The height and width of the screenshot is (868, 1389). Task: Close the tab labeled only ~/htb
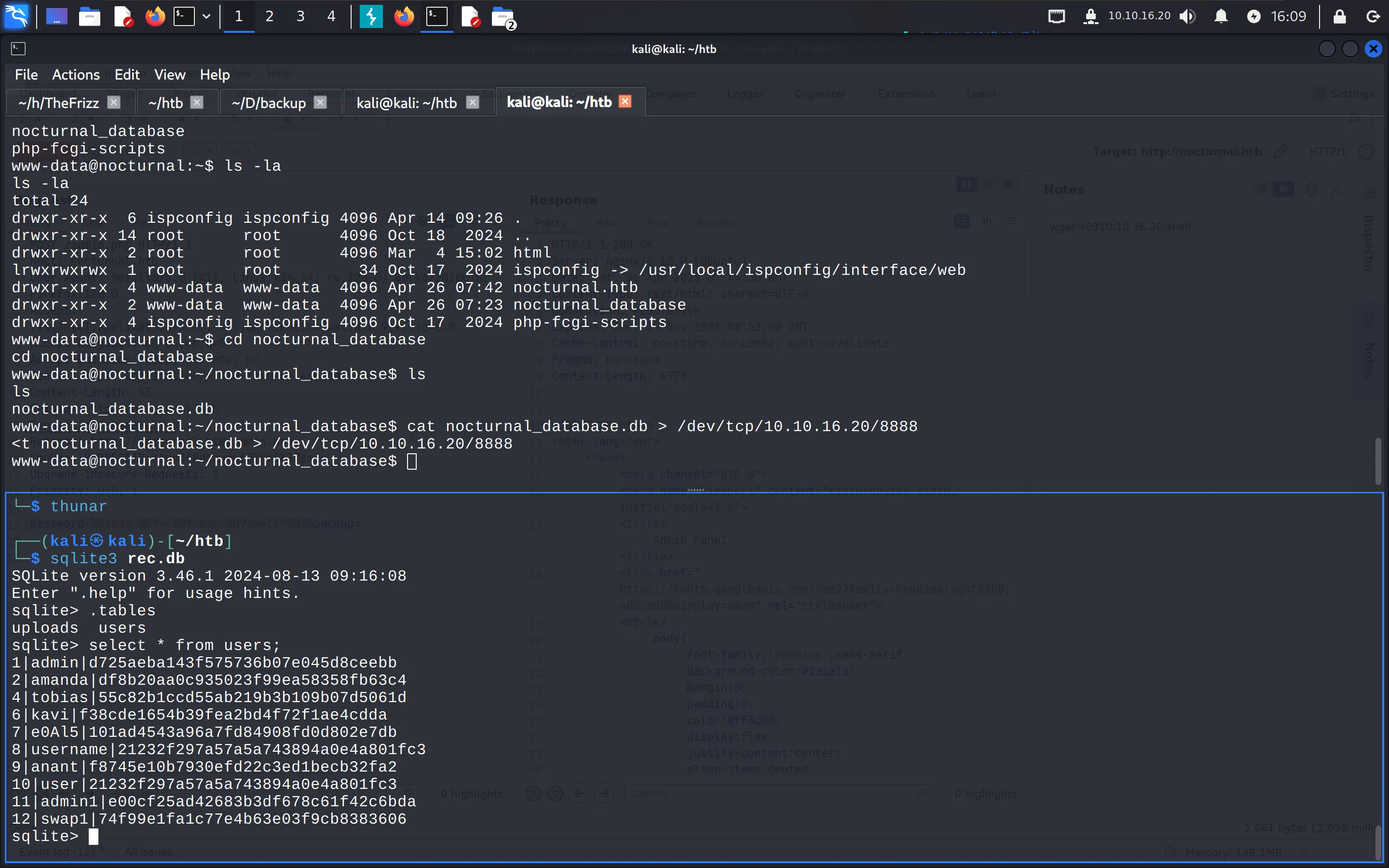click(x=197, y=102)
